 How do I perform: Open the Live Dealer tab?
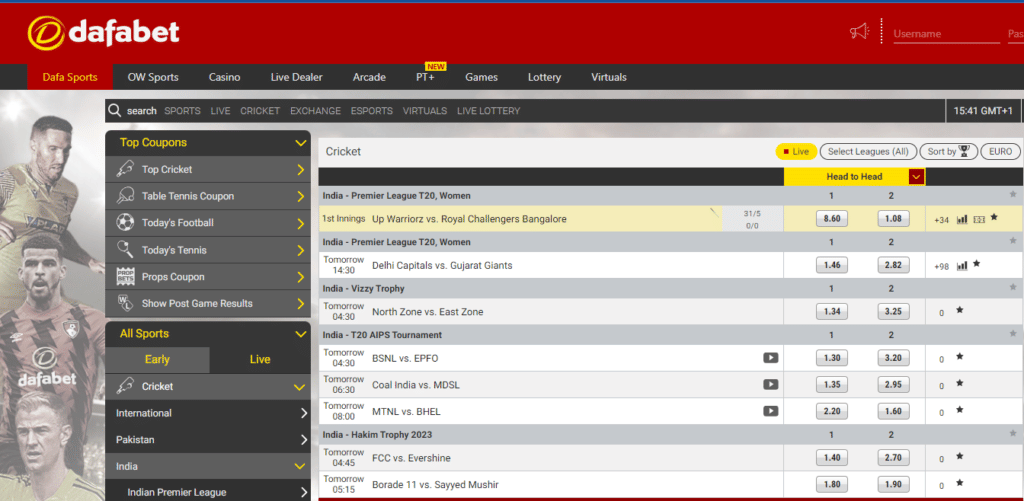point(296,77)
